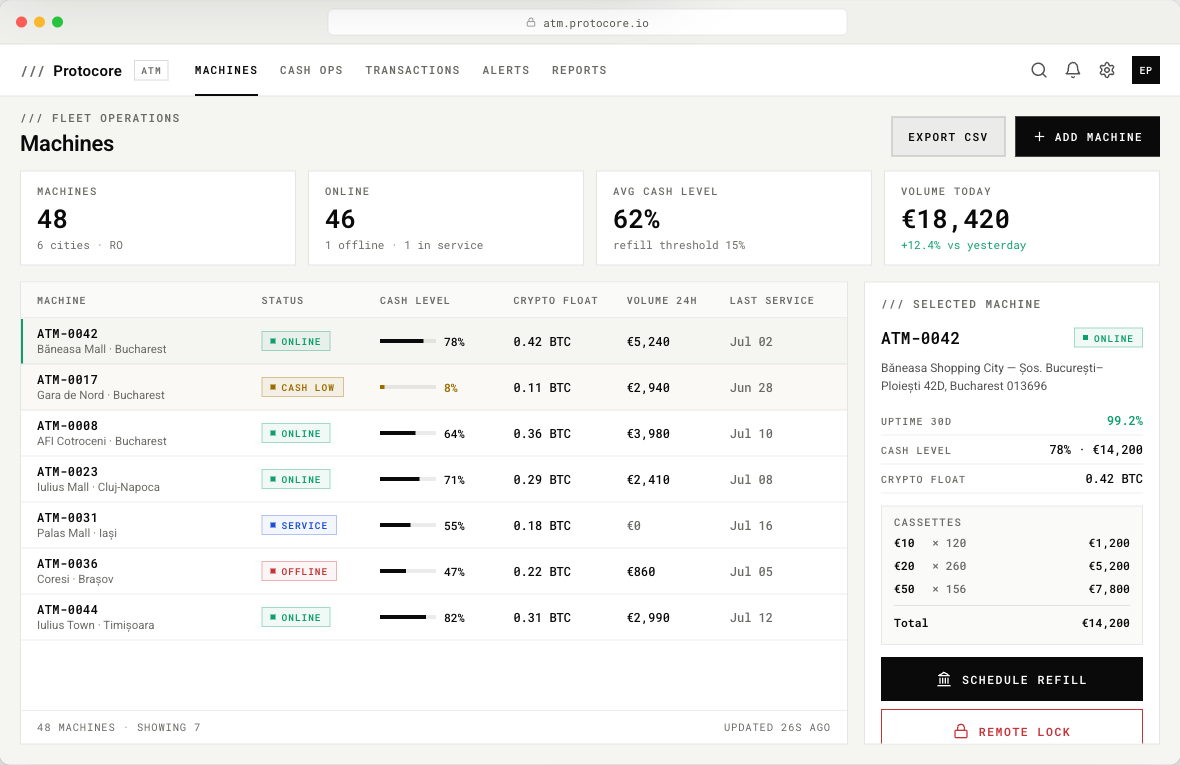Click the atm.protocore.io address bar
The image size is (1180, 765).
point(587,23)
